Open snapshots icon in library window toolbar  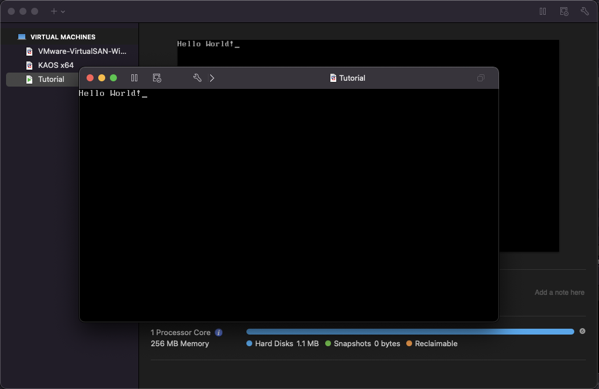[x=564, y=11]
